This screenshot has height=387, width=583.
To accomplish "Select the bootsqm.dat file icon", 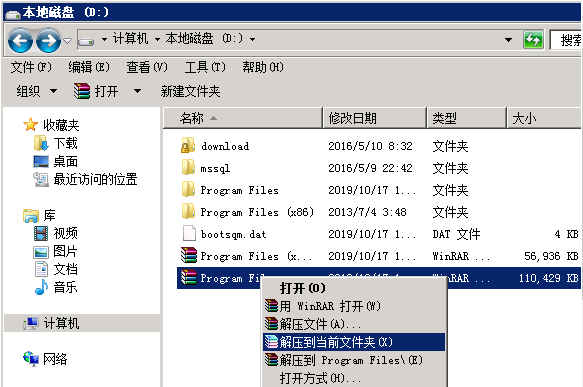I will [189, 233].
